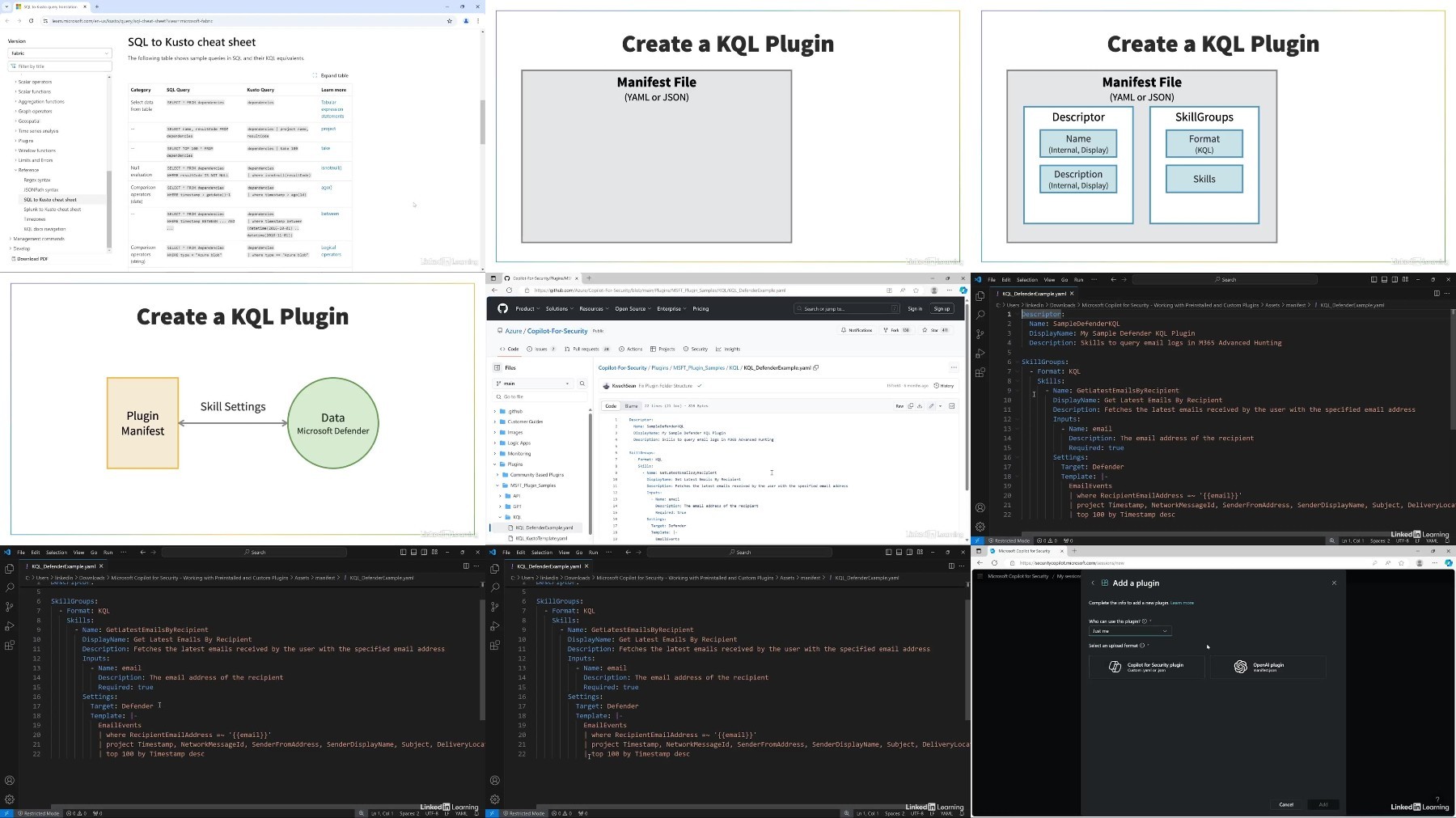The width and height of the screenshot is (1456, 818).
Task: Click Cancel in the Add a plugin dialog
Action: click(x=1286, y=804)
